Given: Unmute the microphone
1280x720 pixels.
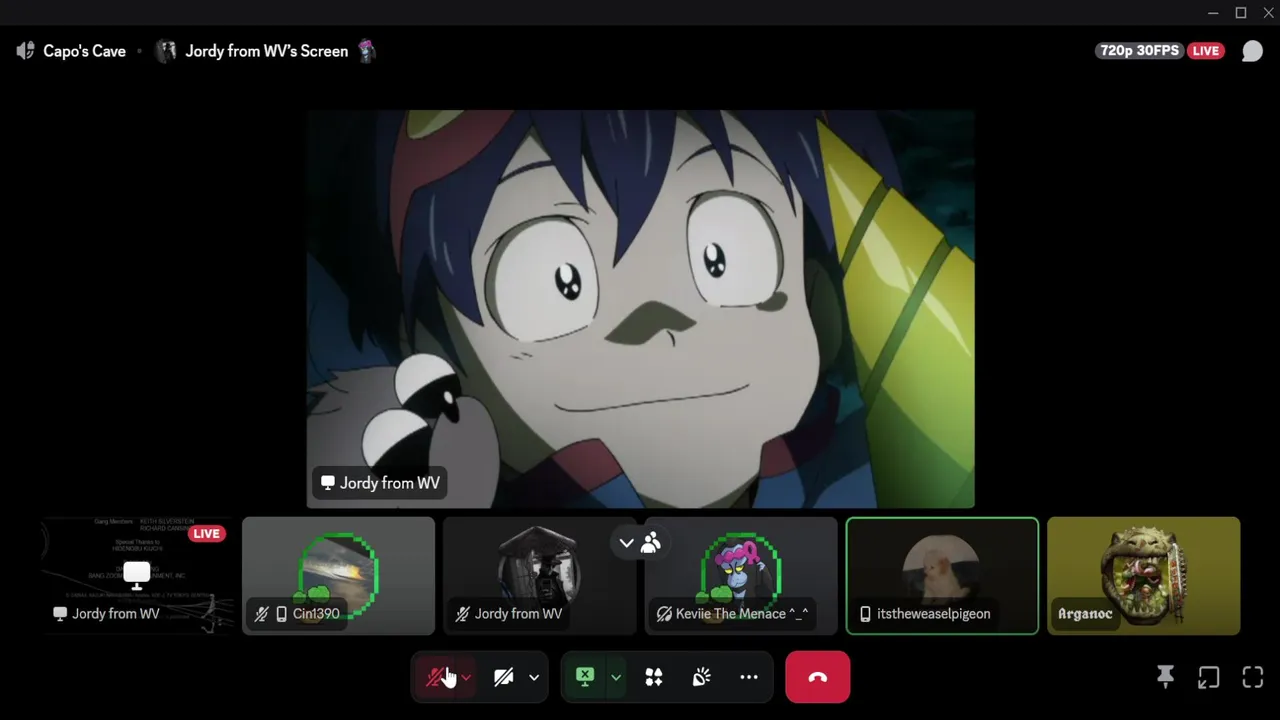Looking at the screenshot, I should point(437,677).
